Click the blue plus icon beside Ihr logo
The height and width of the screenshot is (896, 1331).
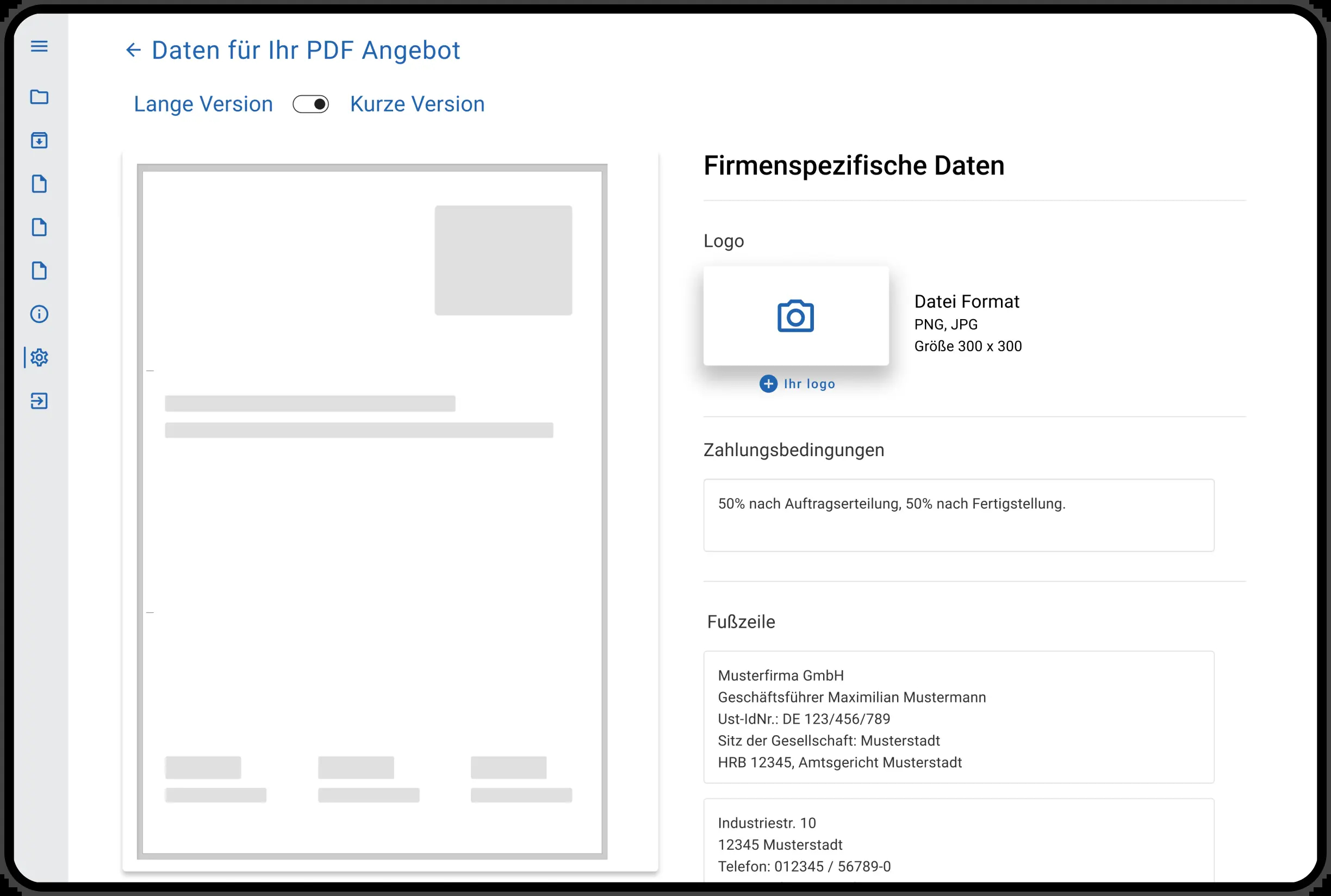(x=768, y=383)
